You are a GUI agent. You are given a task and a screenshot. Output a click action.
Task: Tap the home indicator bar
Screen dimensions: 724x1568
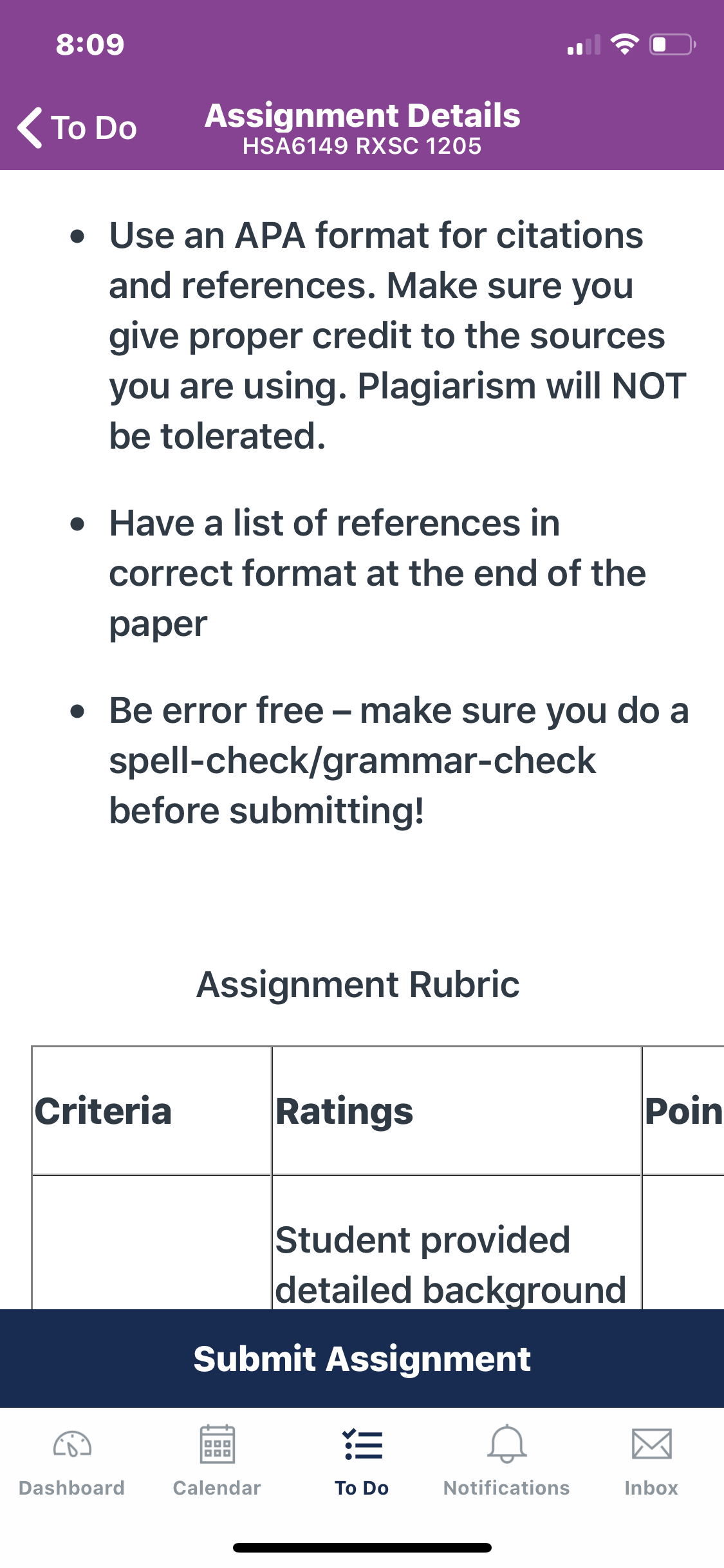point(362,1547)
